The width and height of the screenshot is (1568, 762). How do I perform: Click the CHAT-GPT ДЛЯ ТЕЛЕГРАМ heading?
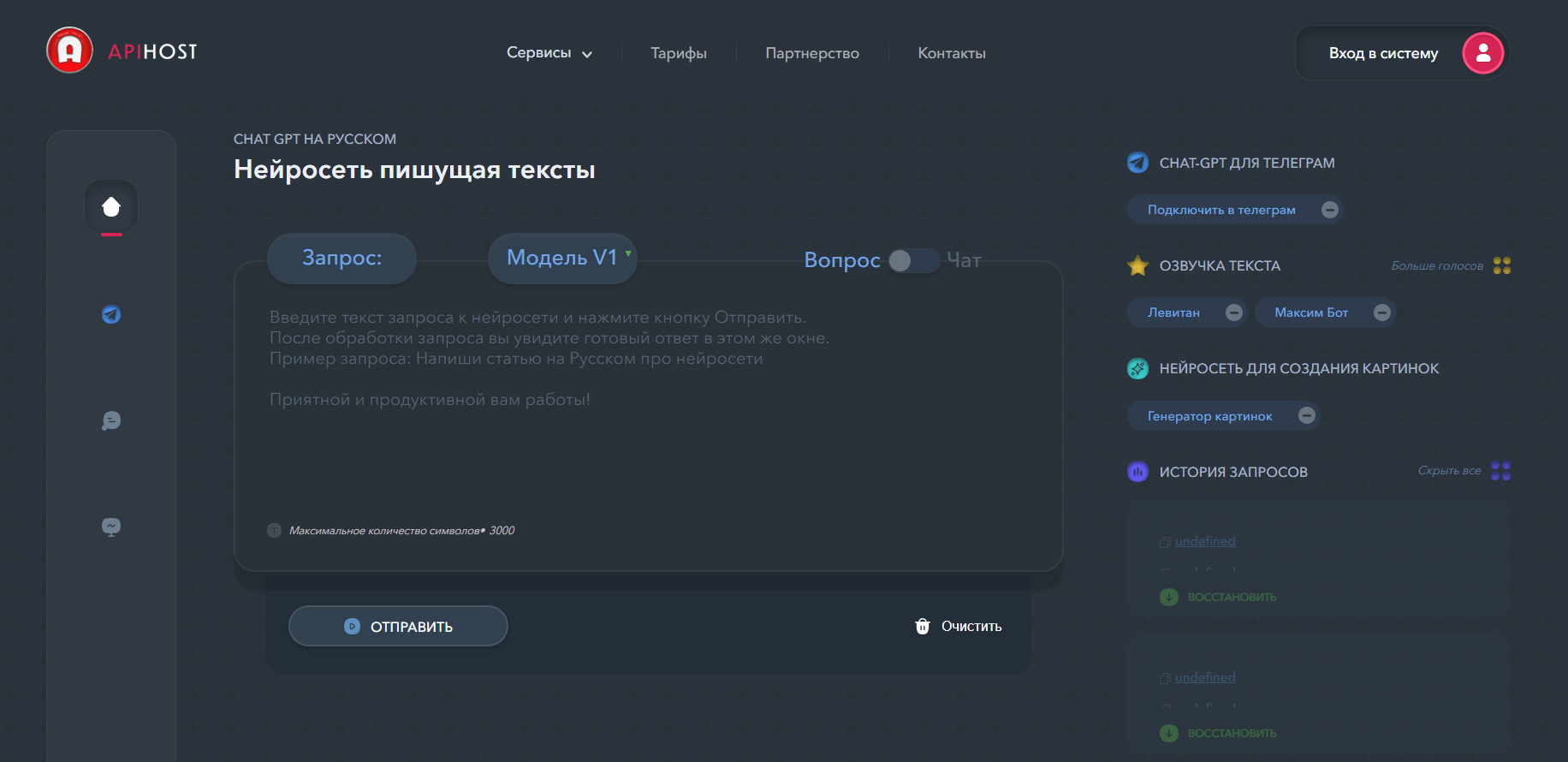point(1247,163)
